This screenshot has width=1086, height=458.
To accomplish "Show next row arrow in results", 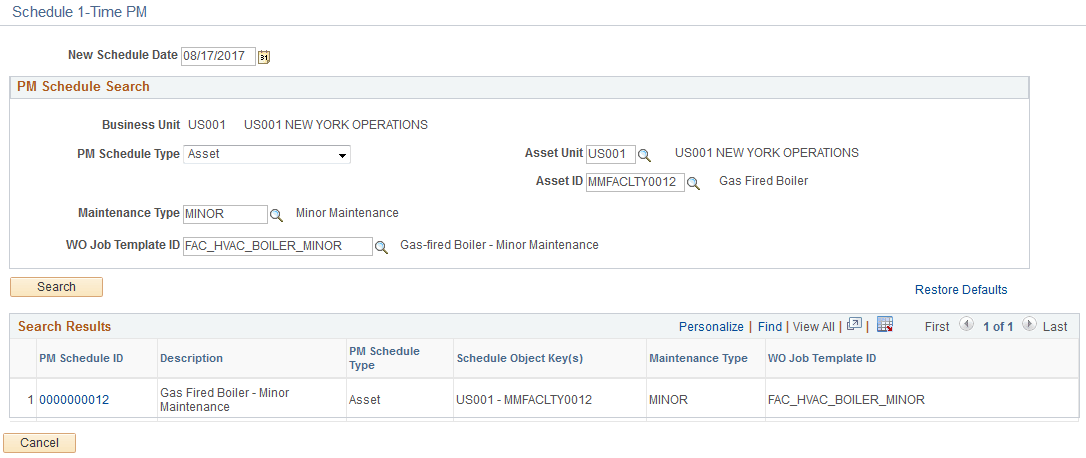I will coord(1029,324).
